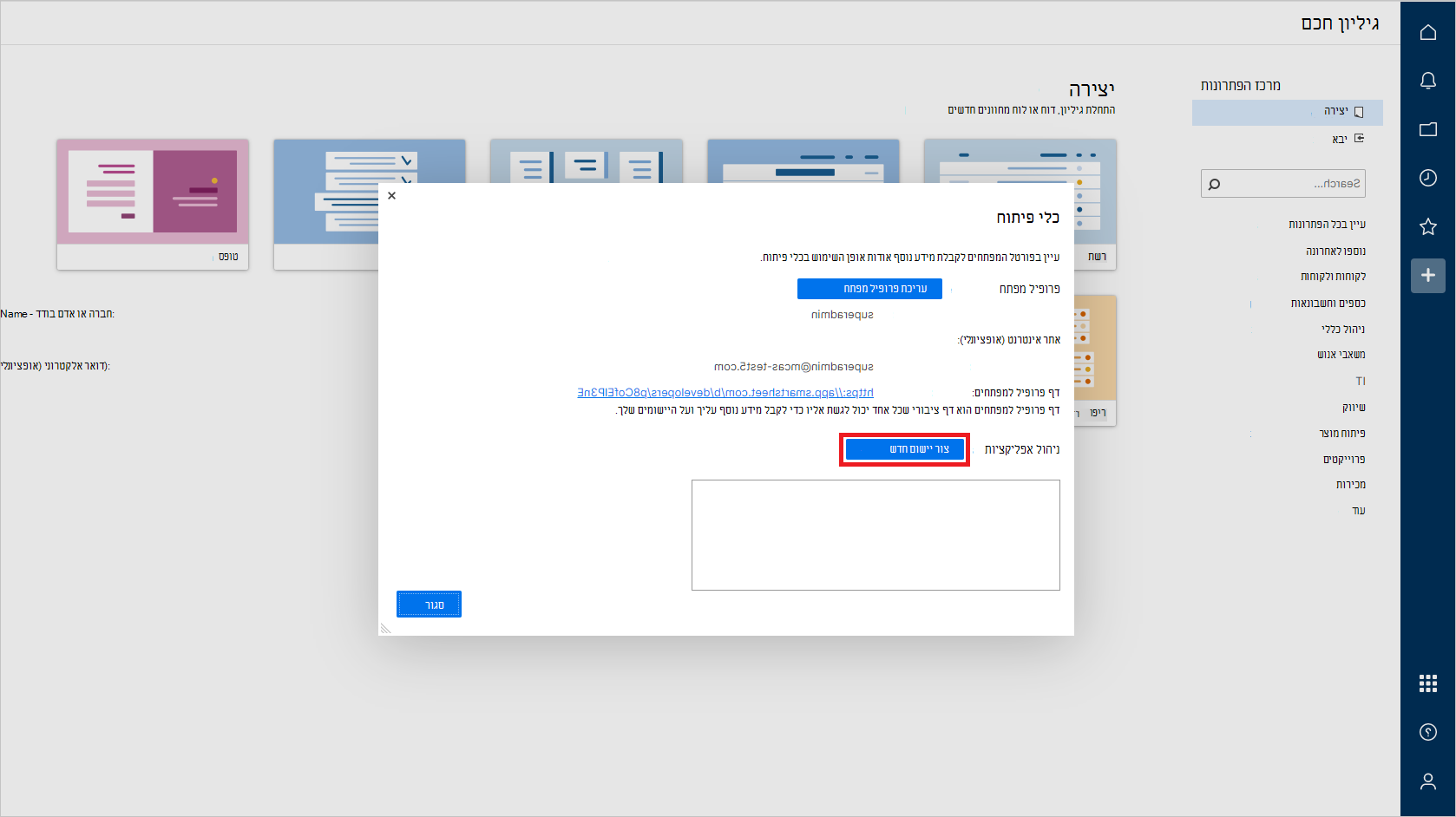The width and height of the screenshot is (1456, 817).
Task: Open the IT category
Action: point(1360,382)
